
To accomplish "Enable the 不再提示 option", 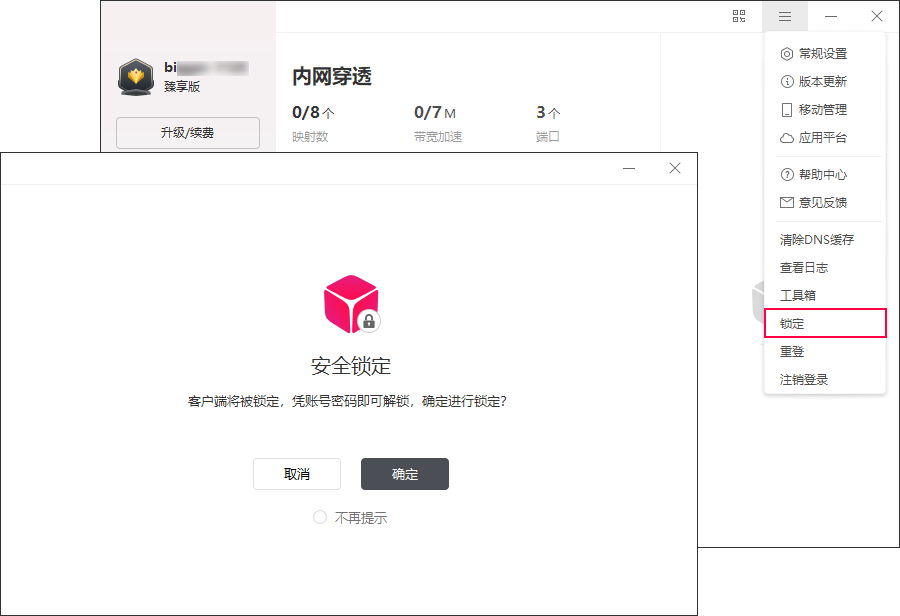I will pyautogui.click(x=320, y=518).
